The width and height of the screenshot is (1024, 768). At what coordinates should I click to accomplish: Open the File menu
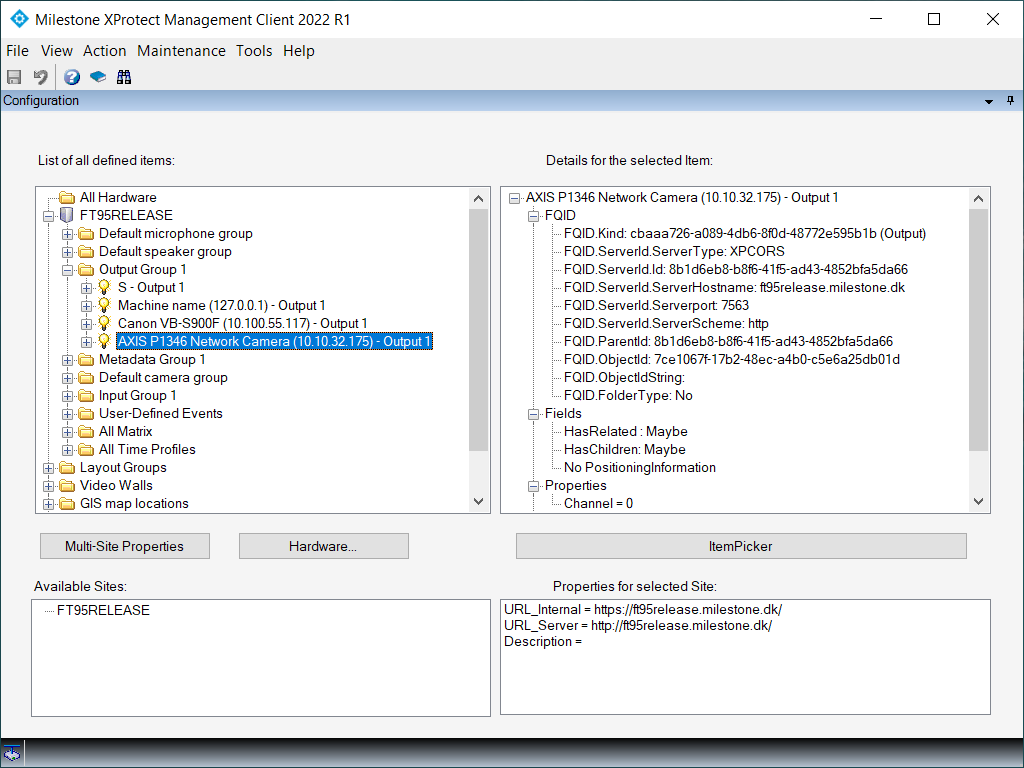coord(18,50)
